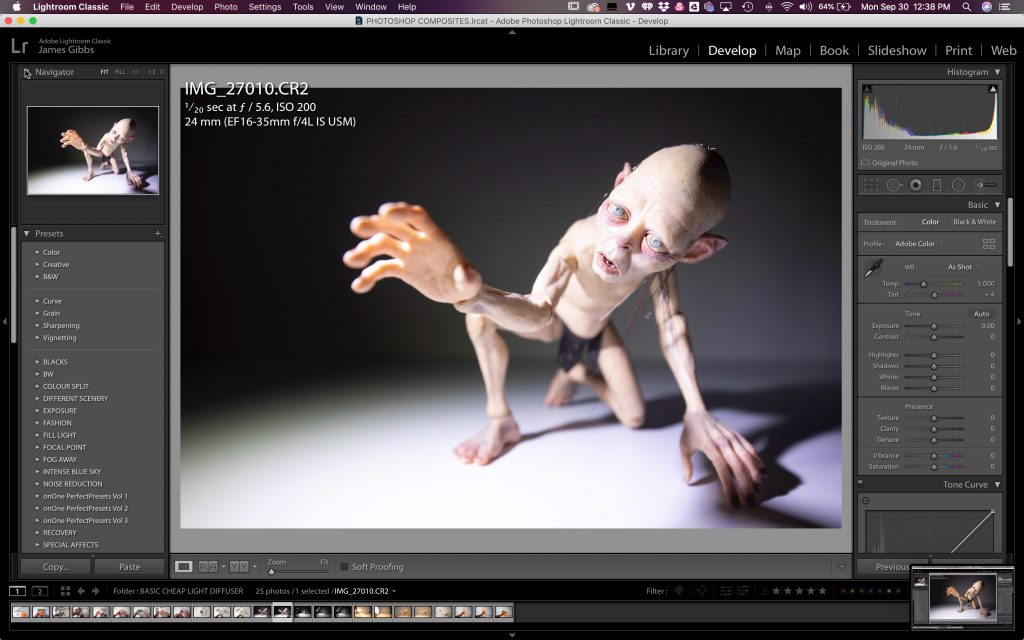The width and height of the screenshot is (1024, 640).
Task: Open the Profile Browser grid icon
Action: (989, 244)
